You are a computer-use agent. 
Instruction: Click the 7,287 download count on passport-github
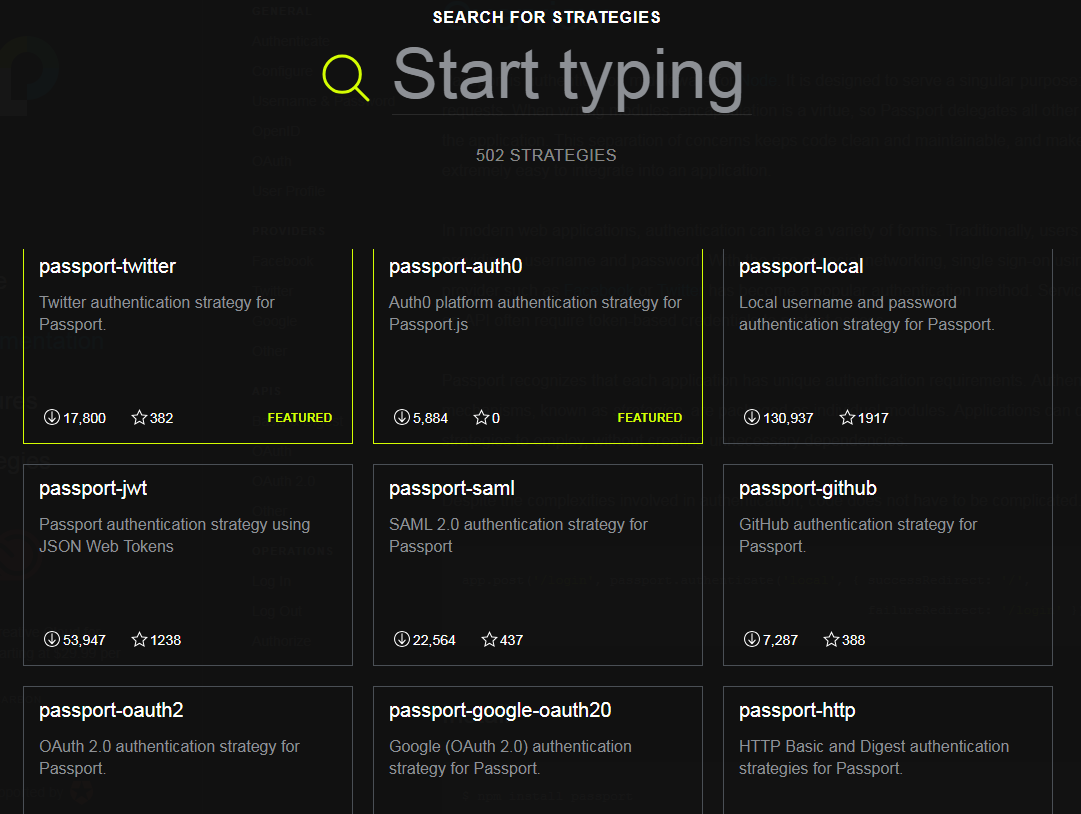(x=780, y=640)
